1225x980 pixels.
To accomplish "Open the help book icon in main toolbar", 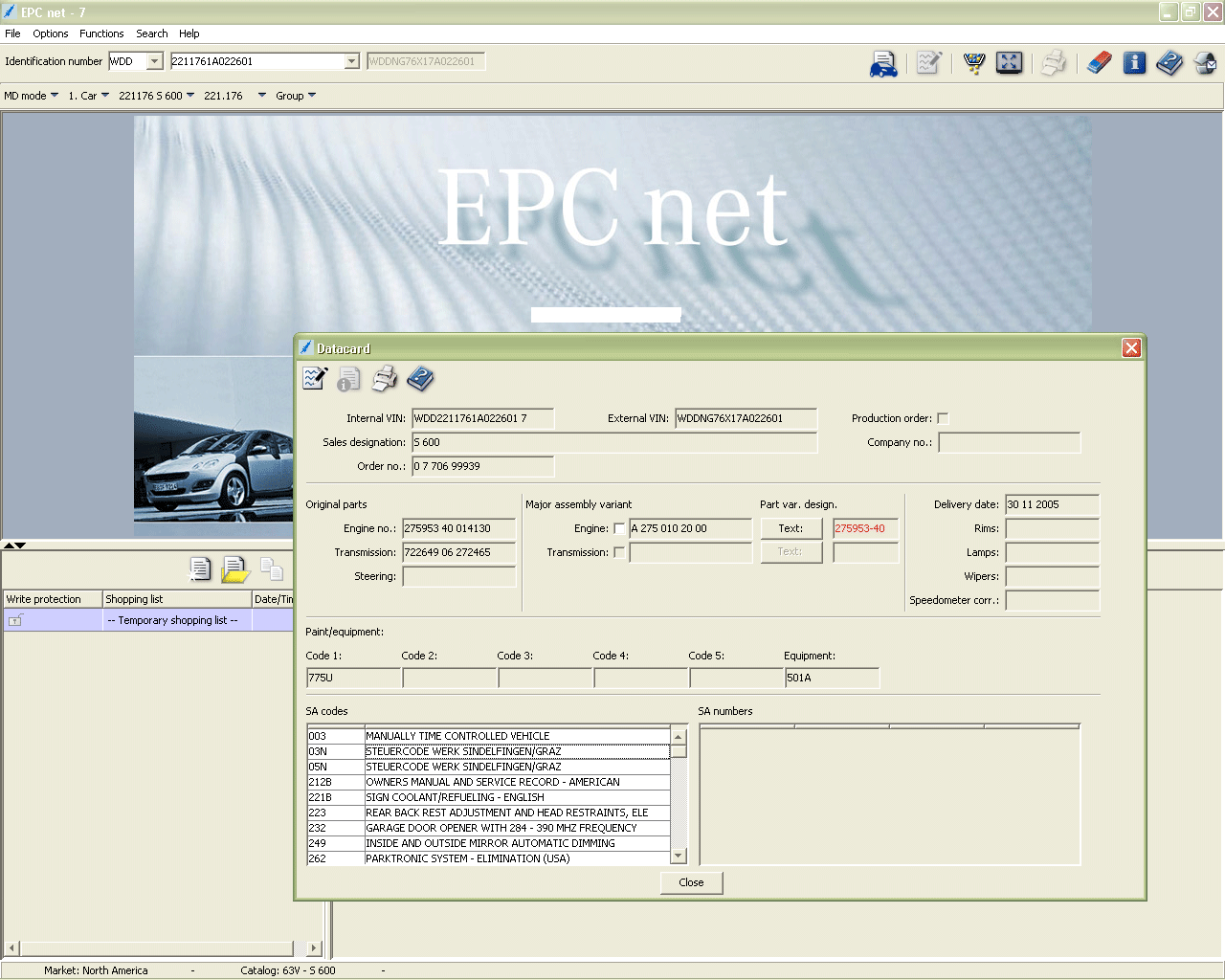I will (1169, 63).
